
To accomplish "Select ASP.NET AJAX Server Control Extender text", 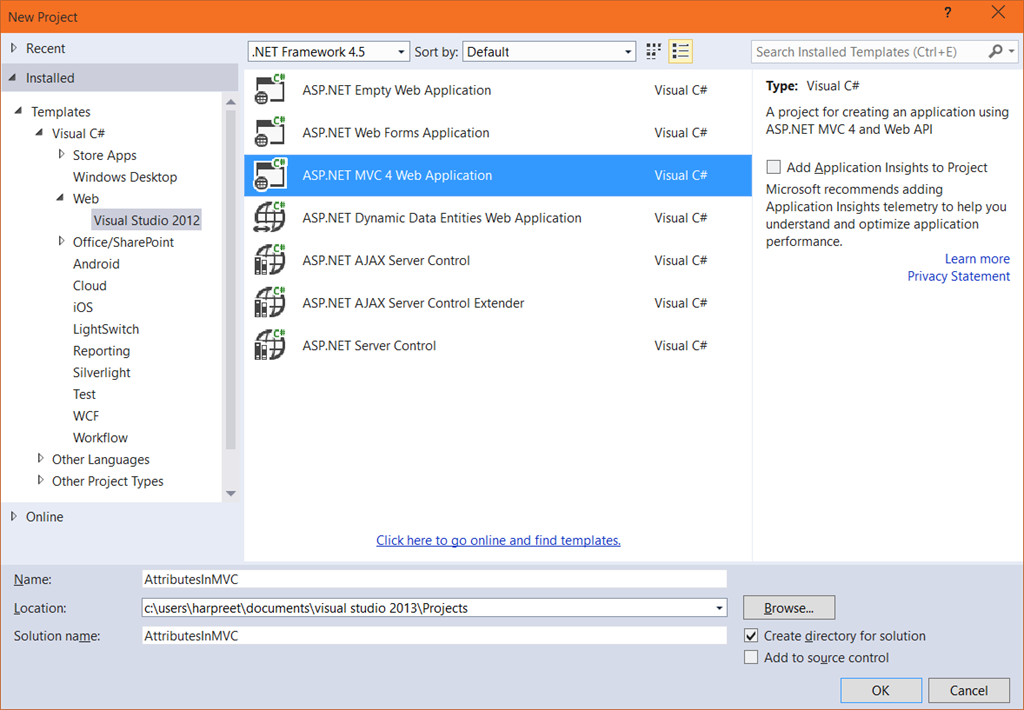I will (413, 303).
